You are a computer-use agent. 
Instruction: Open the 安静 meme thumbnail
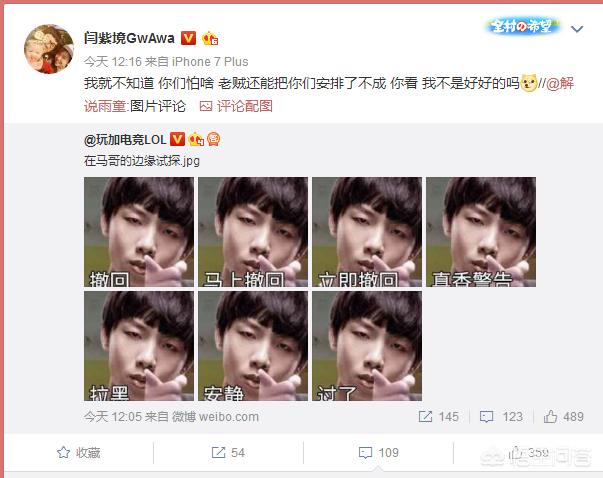click(253, 346)
